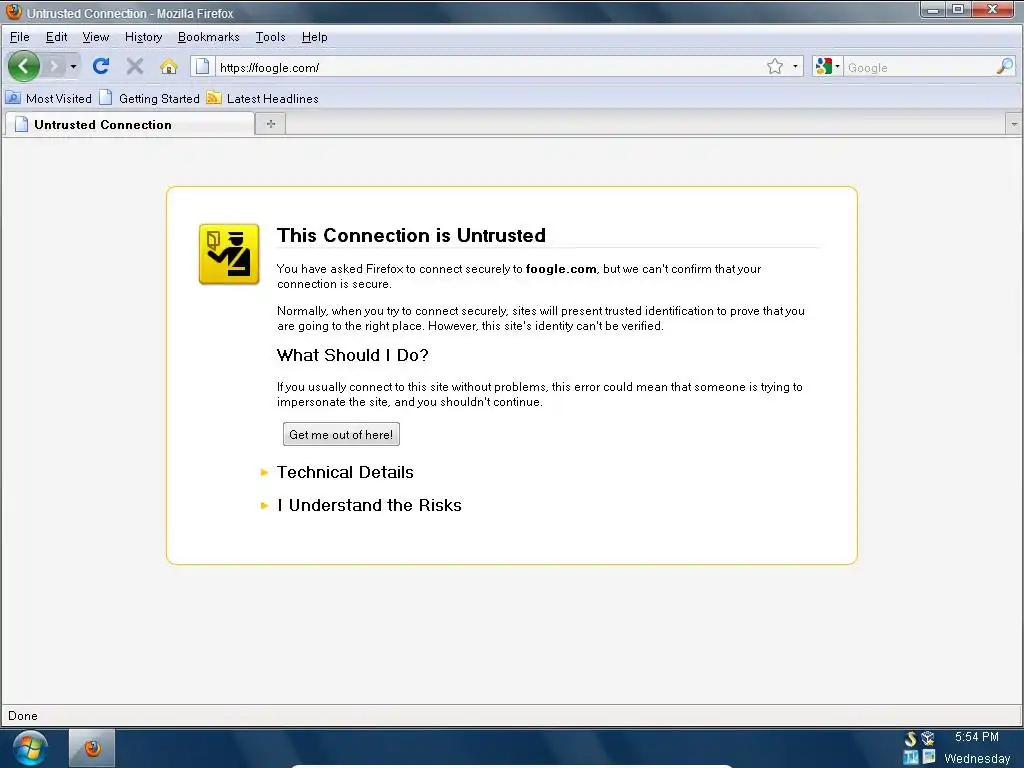Open the Tools menu
This screenshot has height=768, width=1024.
(270, 37)
